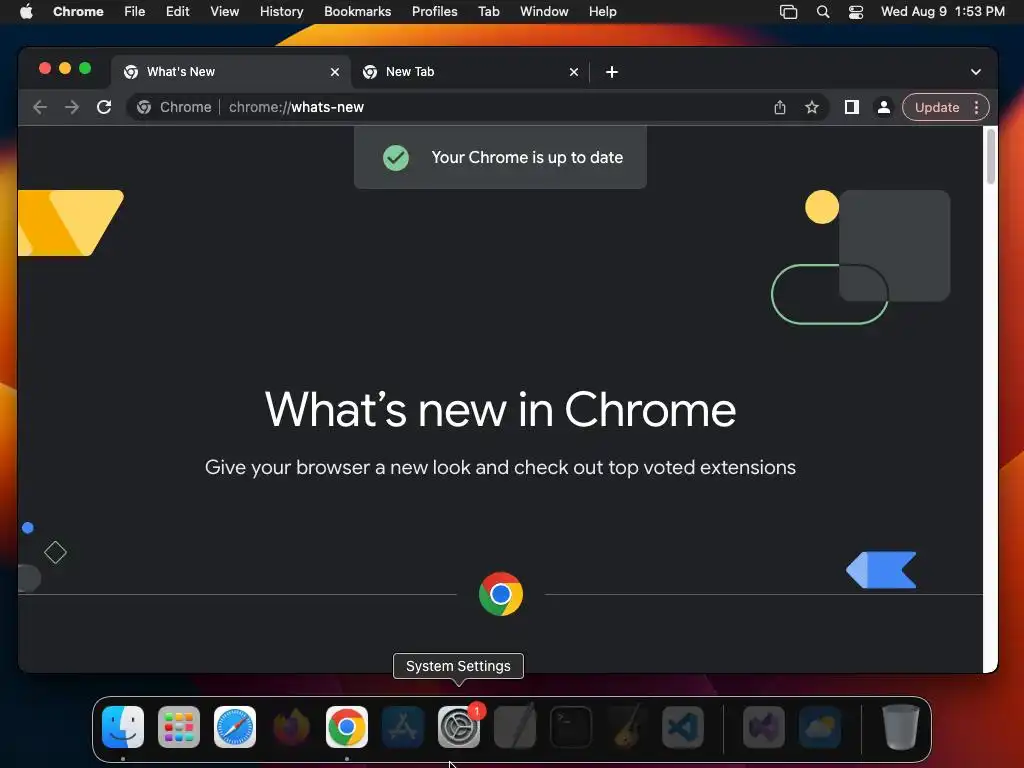Open the Window menu
The height and width of the screenshot is (768, 1024).
544,12
